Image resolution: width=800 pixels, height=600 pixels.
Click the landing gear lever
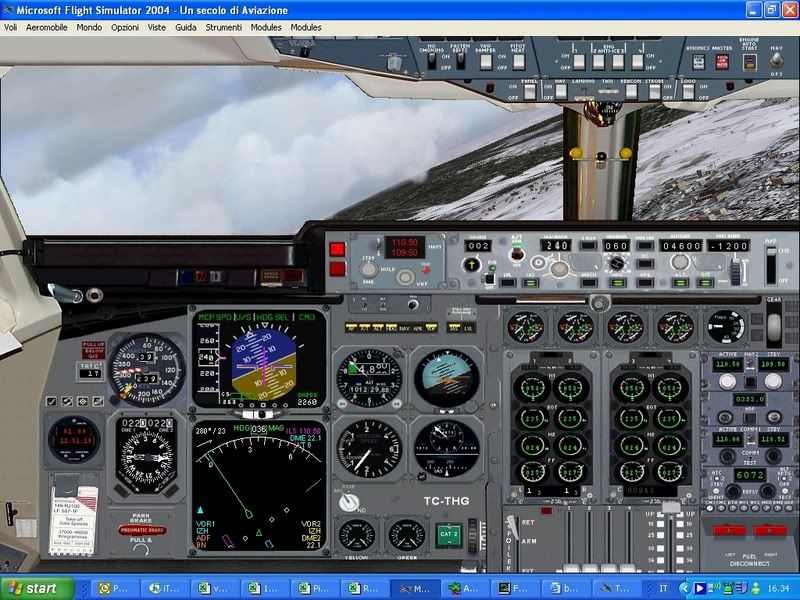click(x=774, y=325)
